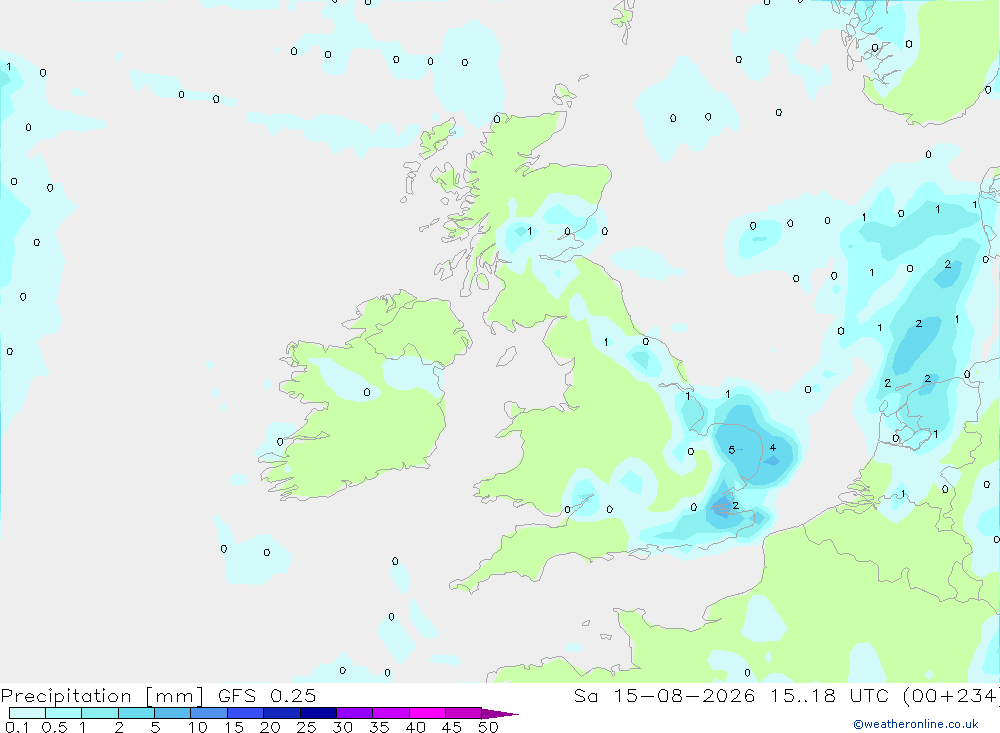Click the purple arrow above 50 mm
This screenshot has width=1000, height=733.
500,713
